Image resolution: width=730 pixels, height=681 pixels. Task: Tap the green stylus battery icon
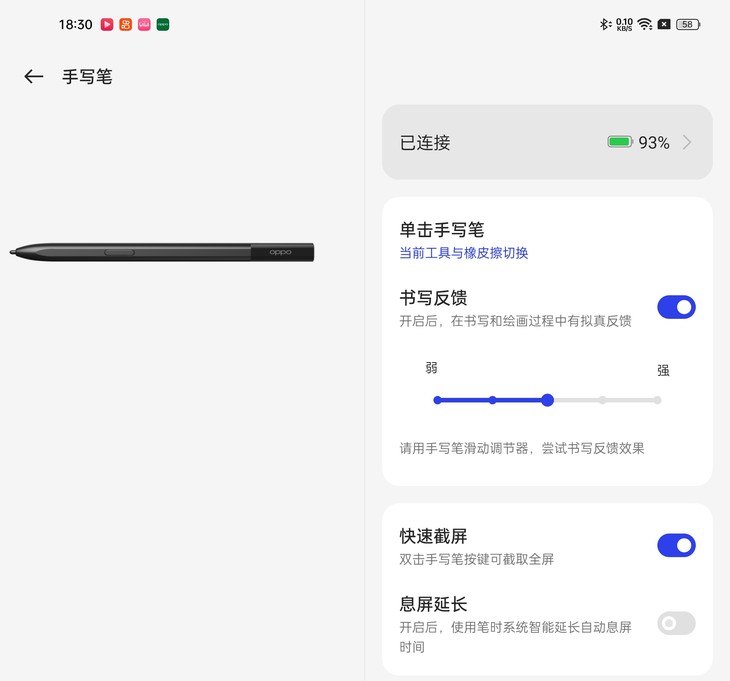[x=620, y=142]
